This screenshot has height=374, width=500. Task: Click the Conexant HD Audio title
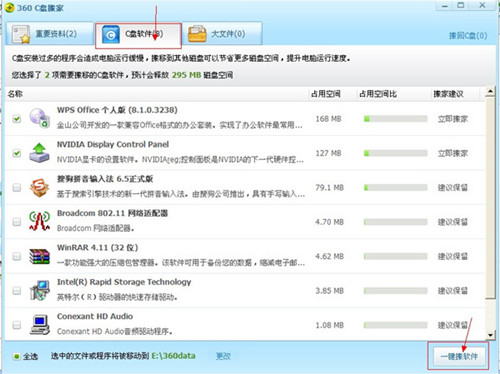pos(95,316)
